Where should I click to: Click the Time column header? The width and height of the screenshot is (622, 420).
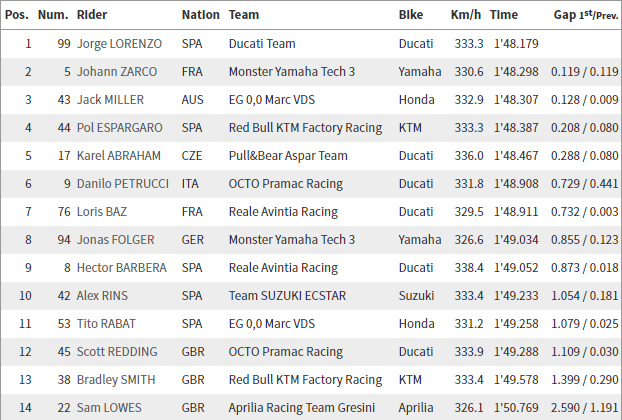(504, 15)
